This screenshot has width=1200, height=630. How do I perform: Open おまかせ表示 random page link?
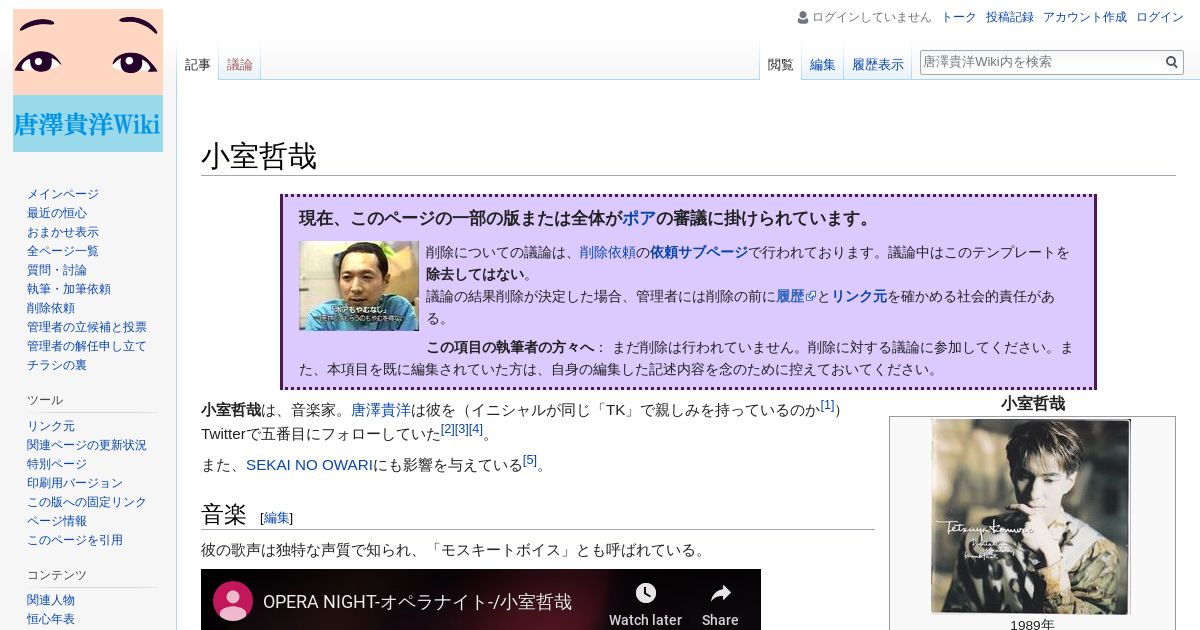[x=63, y=232]
